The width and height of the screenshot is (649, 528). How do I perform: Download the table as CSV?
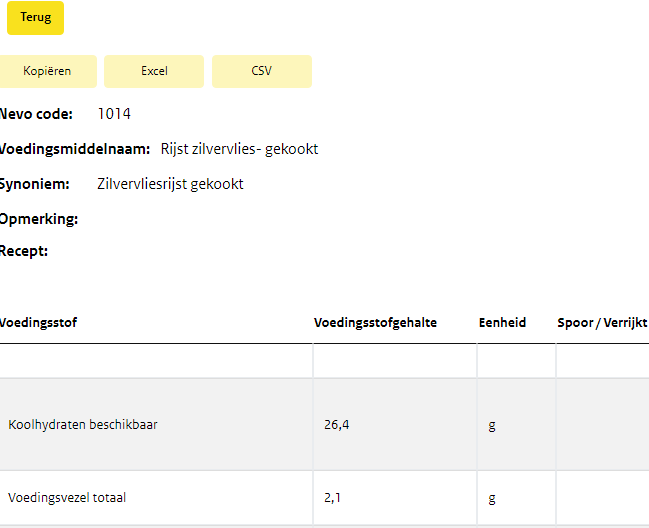pyautogui.click(x=262, y=71)
